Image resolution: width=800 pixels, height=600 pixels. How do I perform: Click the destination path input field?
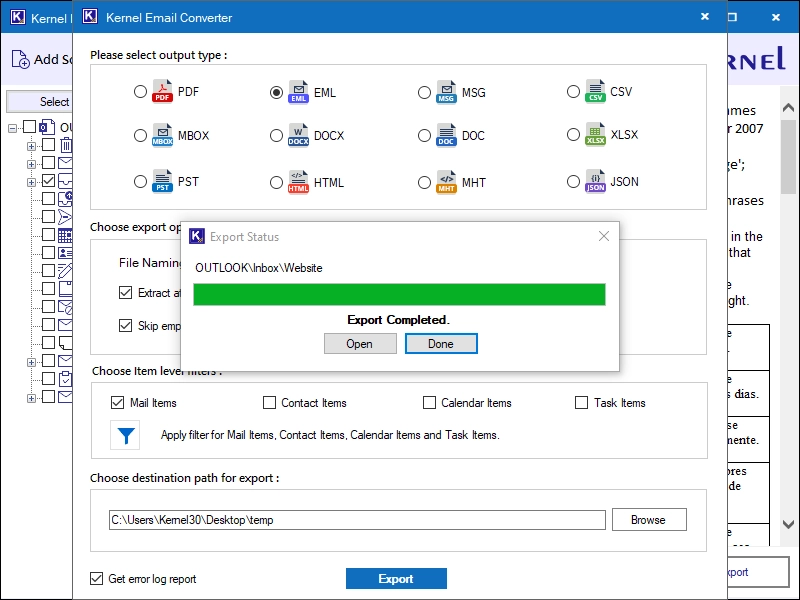pyautogui.click(x=357, y=520)
